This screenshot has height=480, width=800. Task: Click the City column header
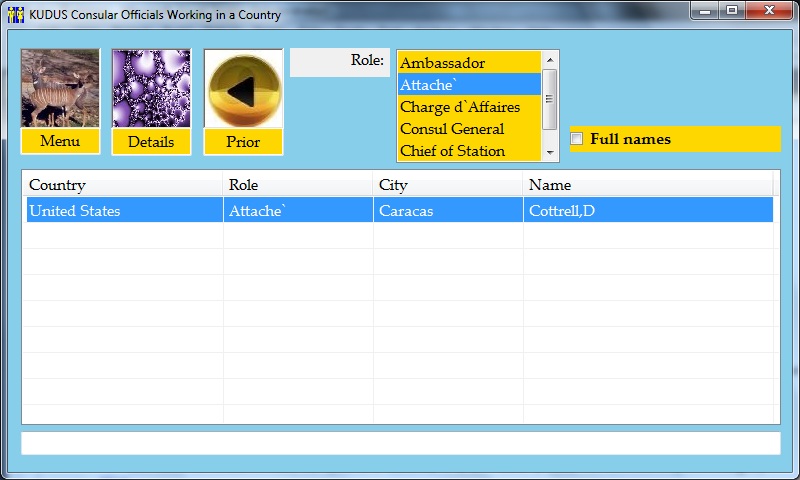[x=448, y=185]
